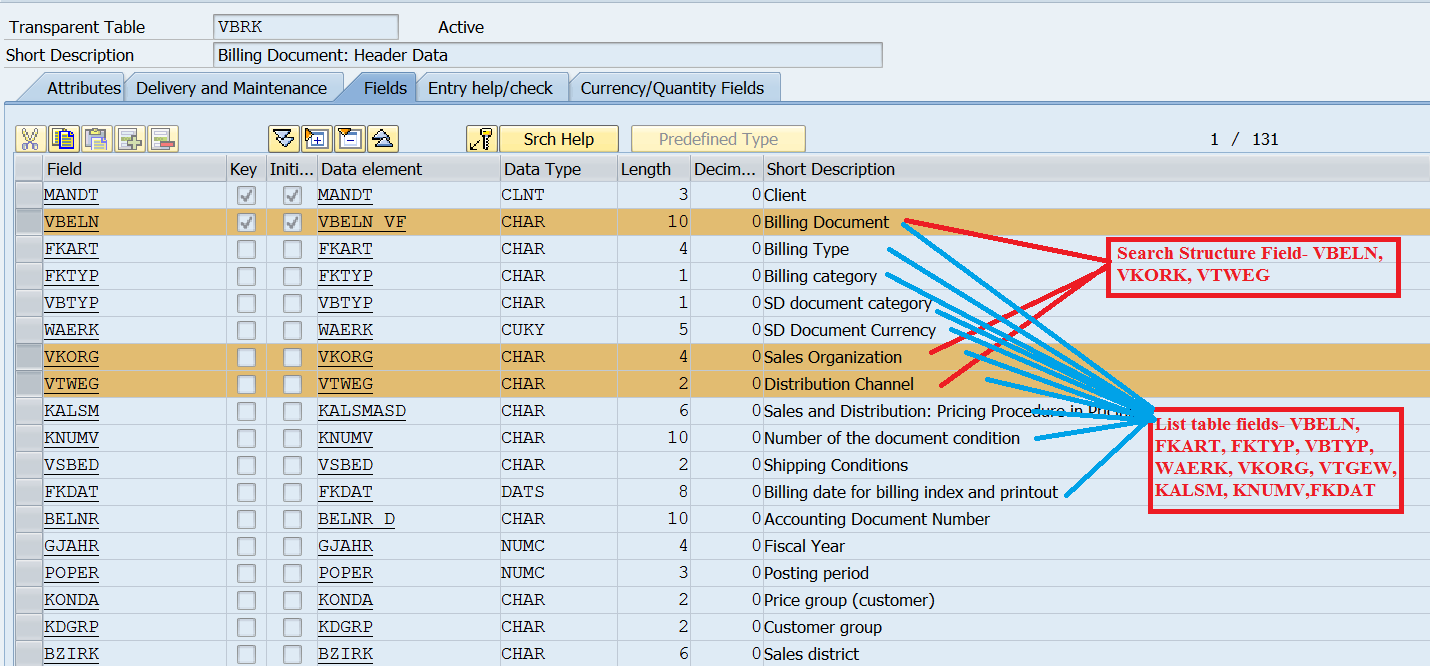This screenshot has width=1431, height=667.
Task: Click the Copy toolbar icon
Action: click(63, 139)
